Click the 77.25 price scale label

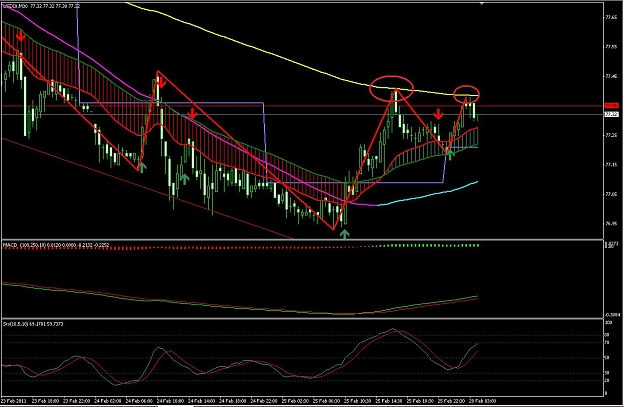pos(611,136)
